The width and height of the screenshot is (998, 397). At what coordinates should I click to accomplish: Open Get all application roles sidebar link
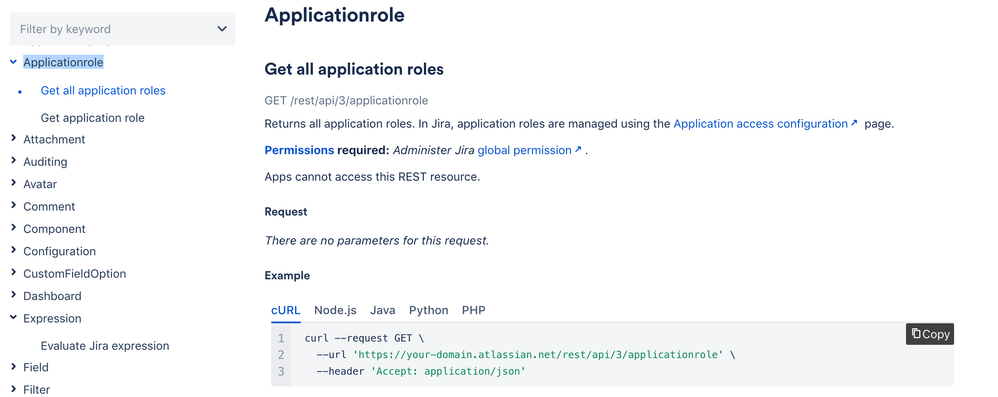point(103,90)
